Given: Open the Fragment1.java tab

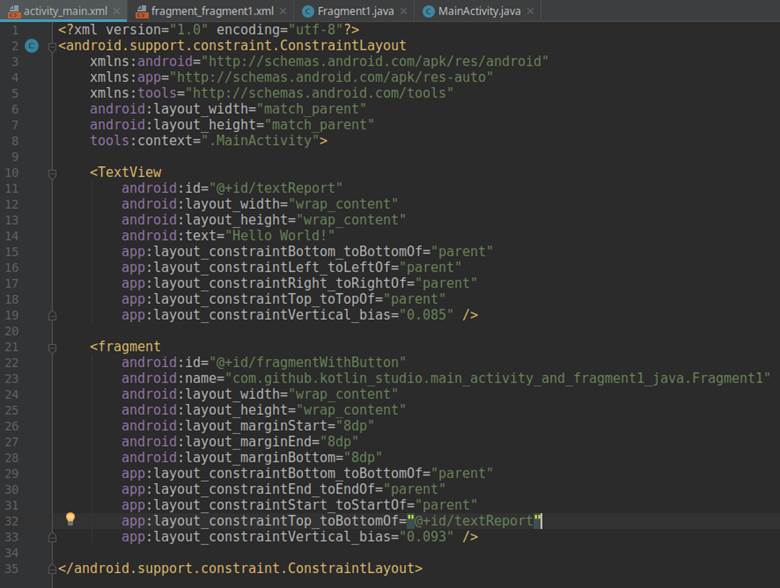Looking at the screenshot, I should (356, 11).
